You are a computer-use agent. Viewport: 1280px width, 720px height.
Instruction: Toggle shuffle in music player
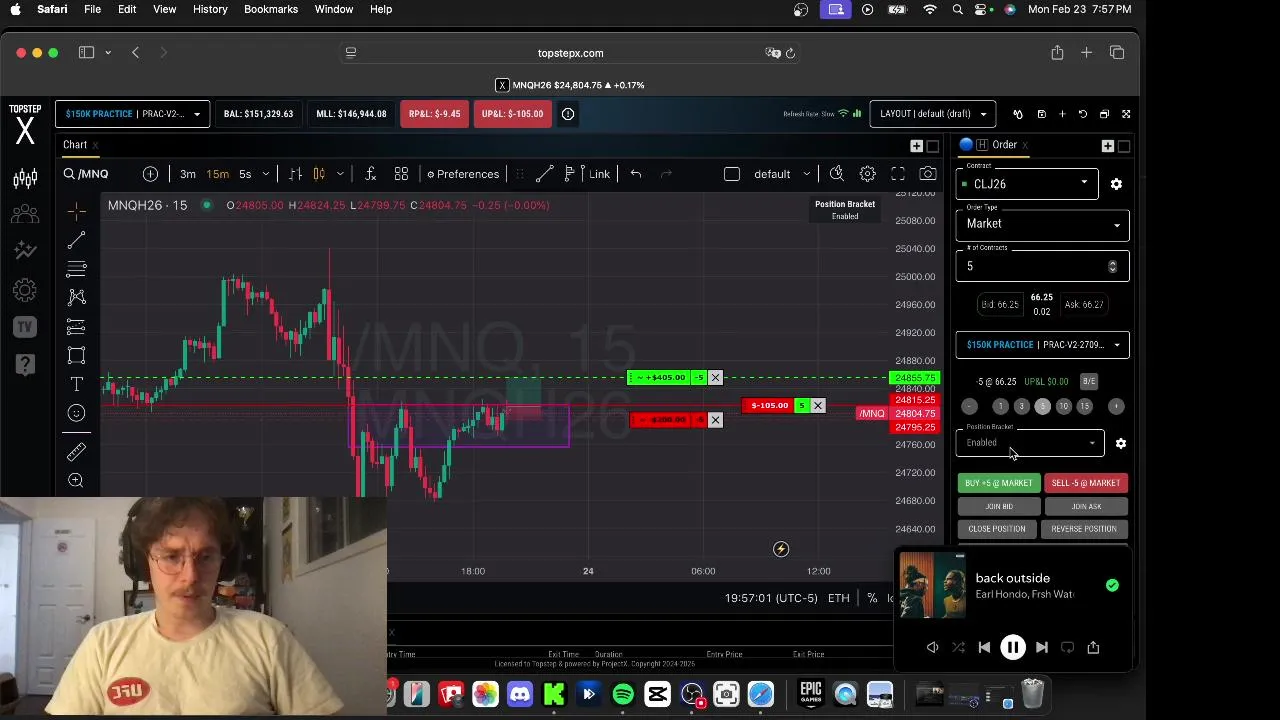click(x=958, y=648)
